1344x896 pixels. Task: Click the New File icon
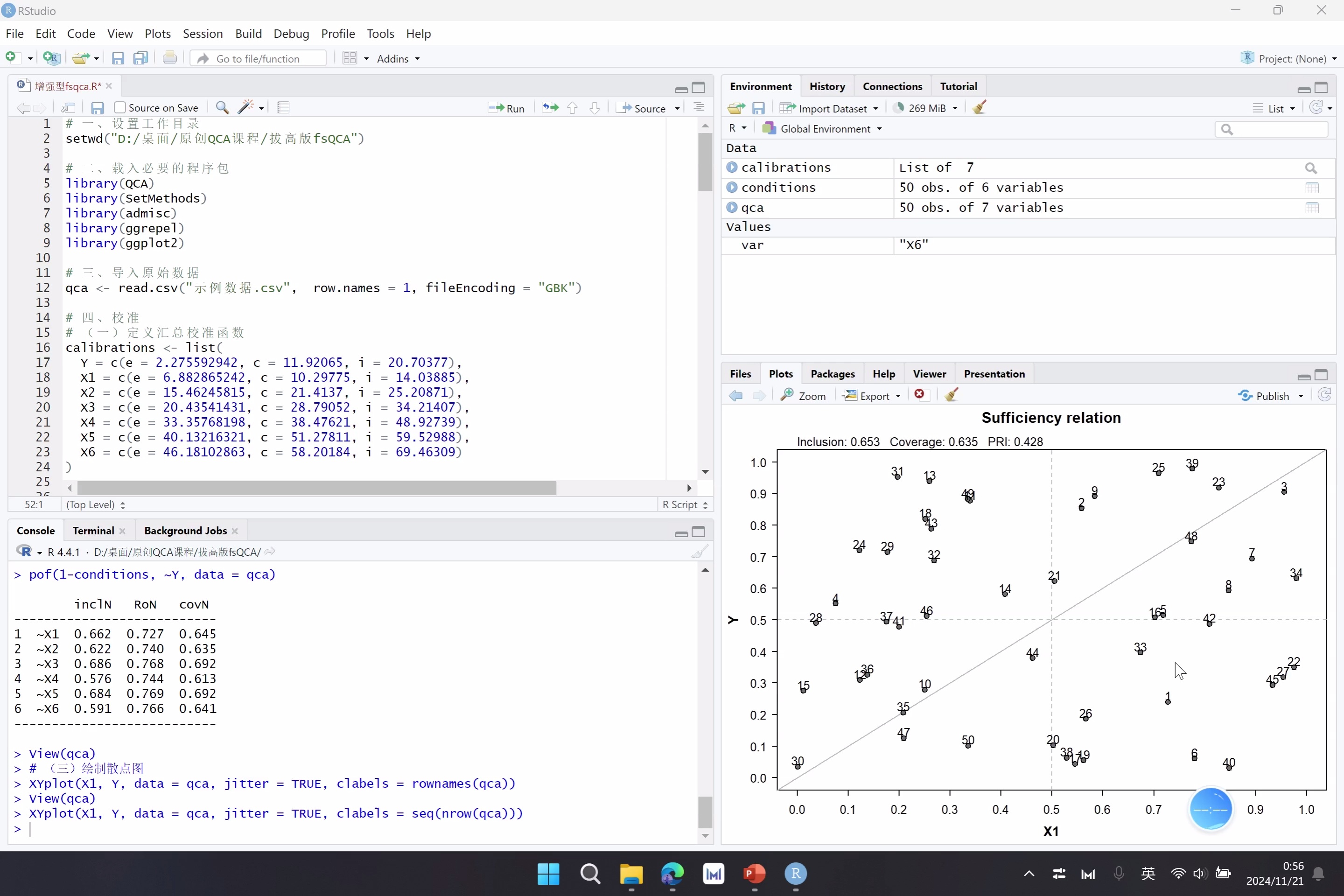tap(11, 58)
